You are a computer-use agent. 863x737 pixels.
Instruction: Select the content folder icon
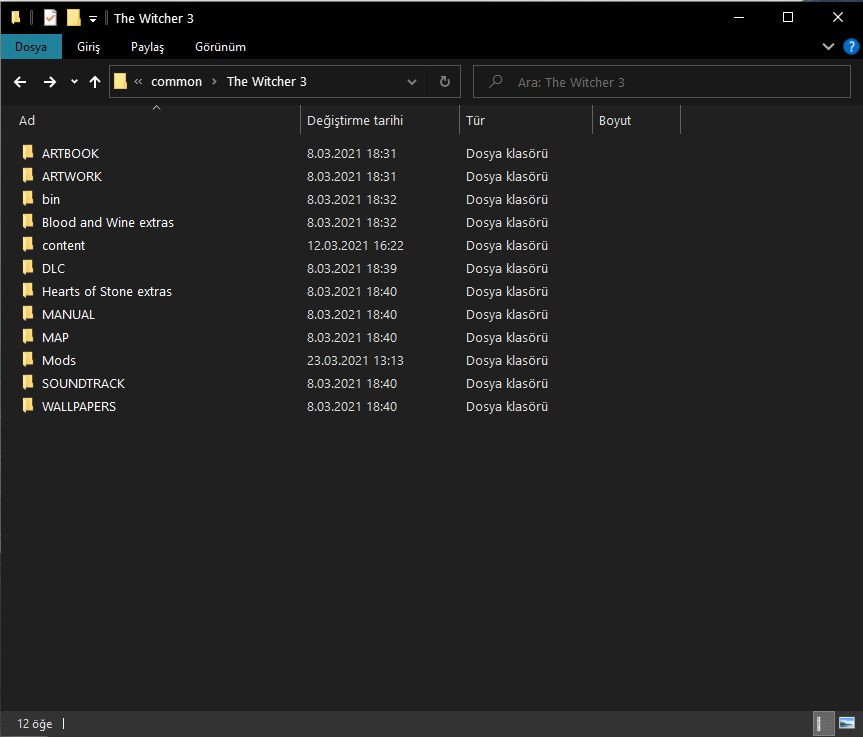pyautogui.click(x=28, y=244)
